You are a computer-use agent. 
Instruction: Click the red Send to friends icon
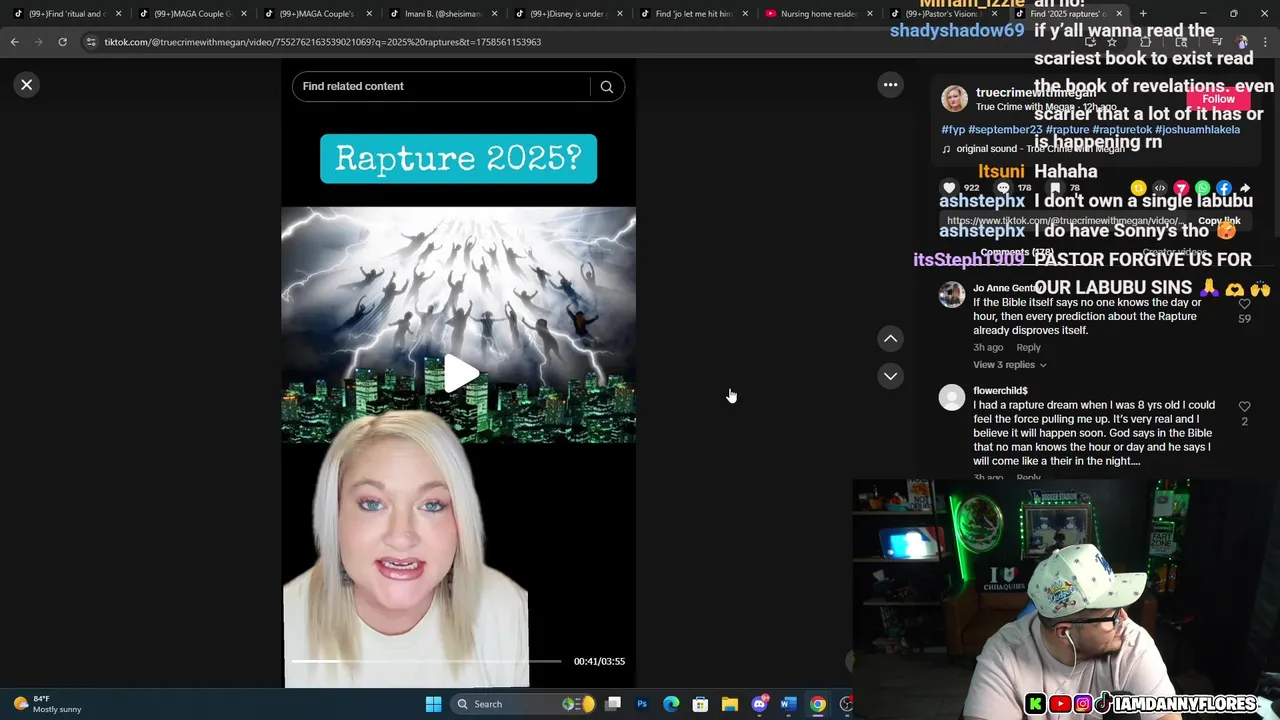click(x=1181, y=188)
